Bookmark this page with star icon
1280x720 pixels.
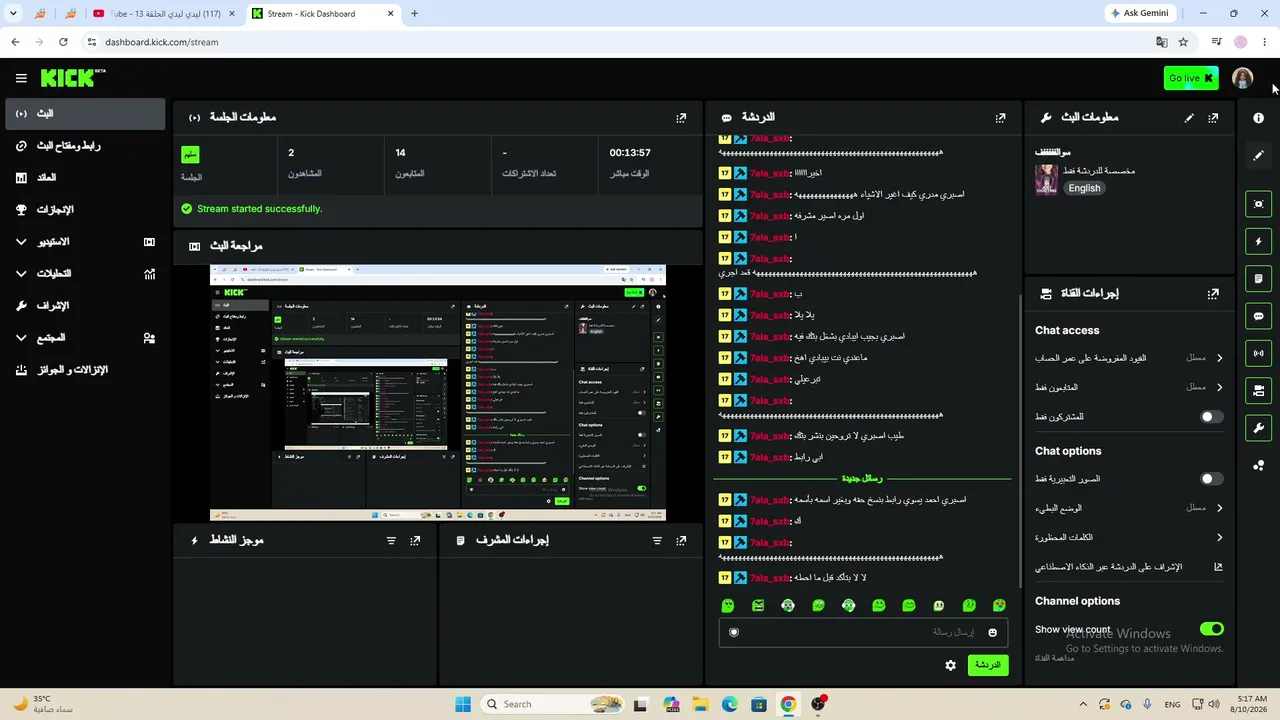(x=1183, y=42)
